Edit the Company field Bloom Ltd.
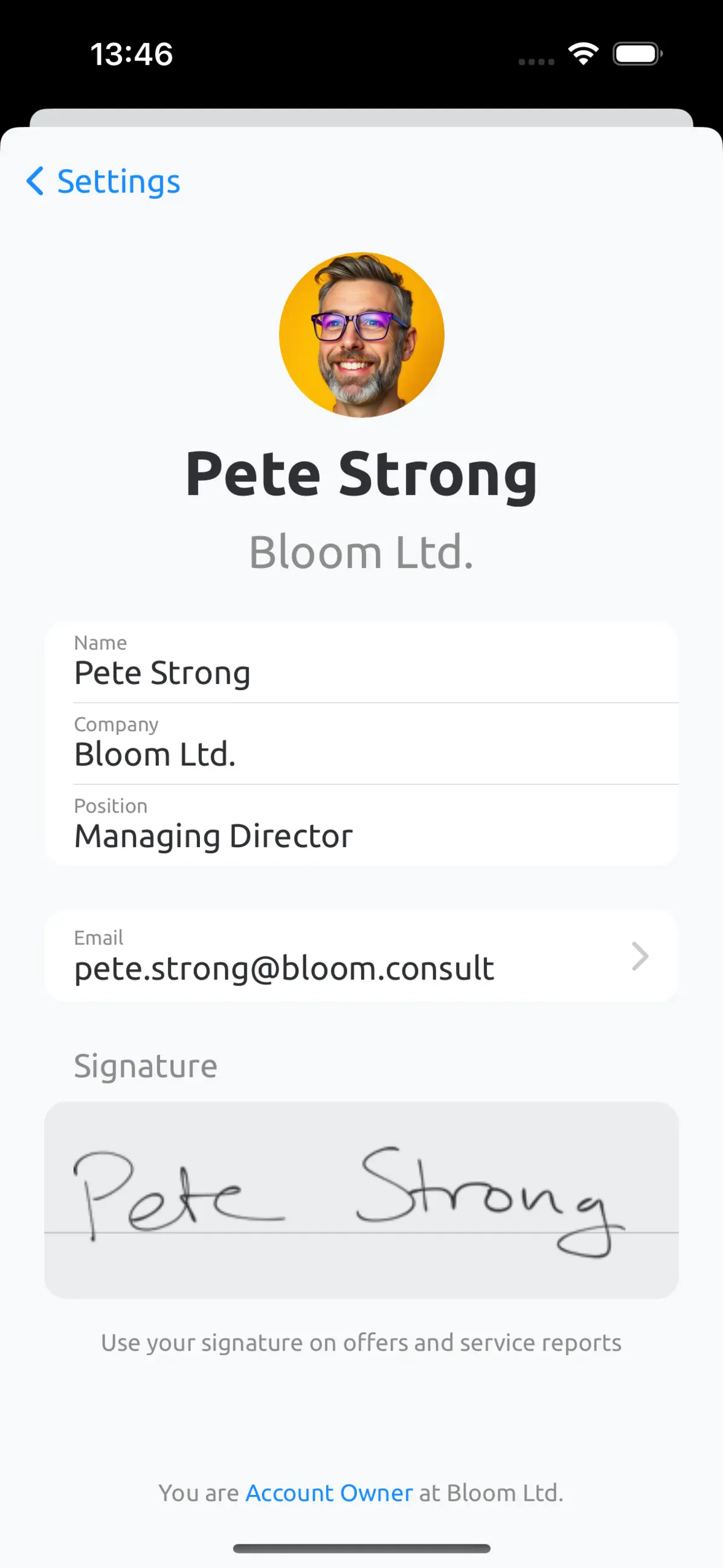This screenshot has width=723, height=1568. 361,744
